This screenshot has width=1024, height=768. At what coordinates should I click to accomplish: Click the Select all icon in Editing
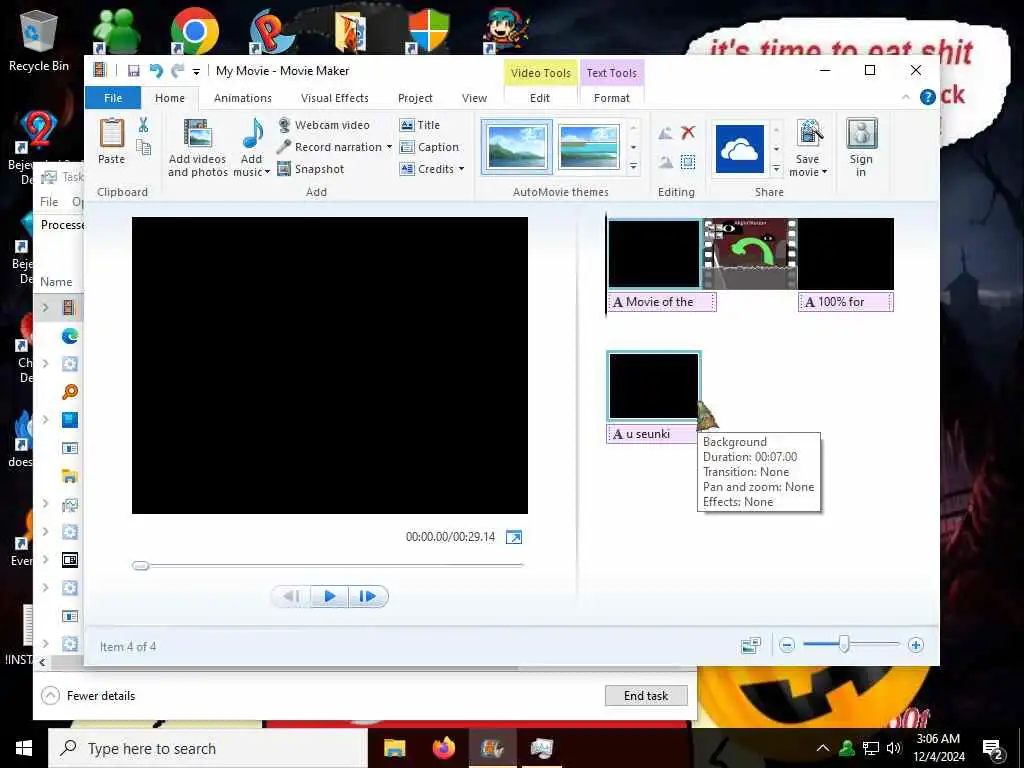pyautogui.click(x=688, y=162)
